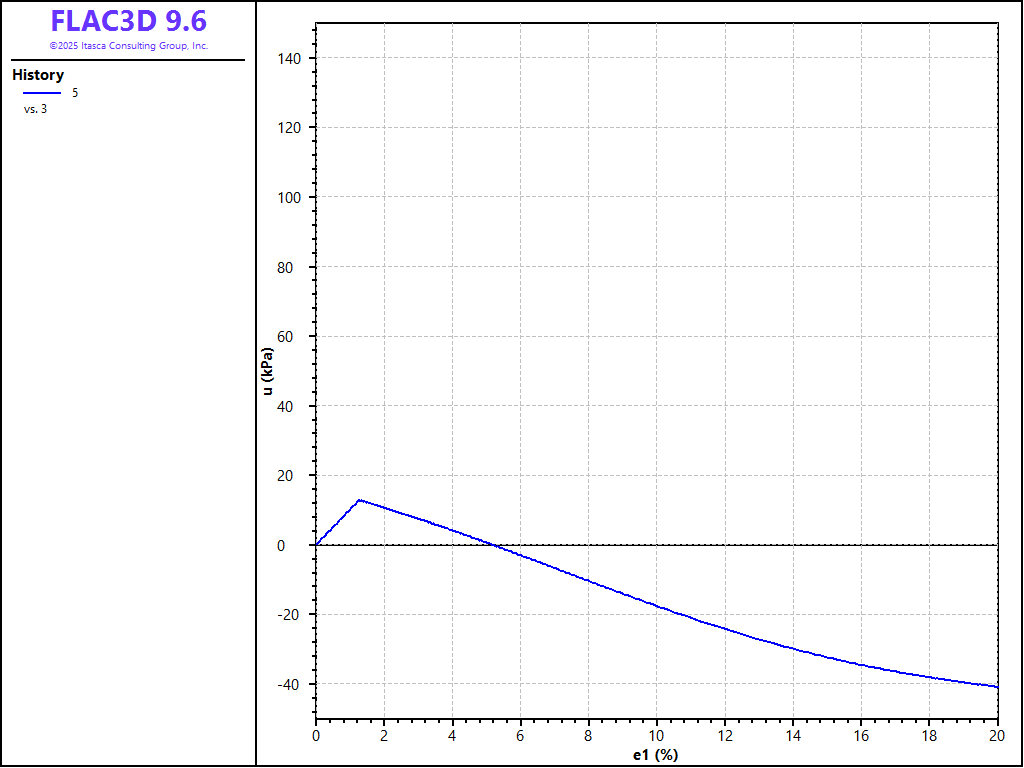
Task: Click where the blue curve crosses zero
Action: coord(494,545)
